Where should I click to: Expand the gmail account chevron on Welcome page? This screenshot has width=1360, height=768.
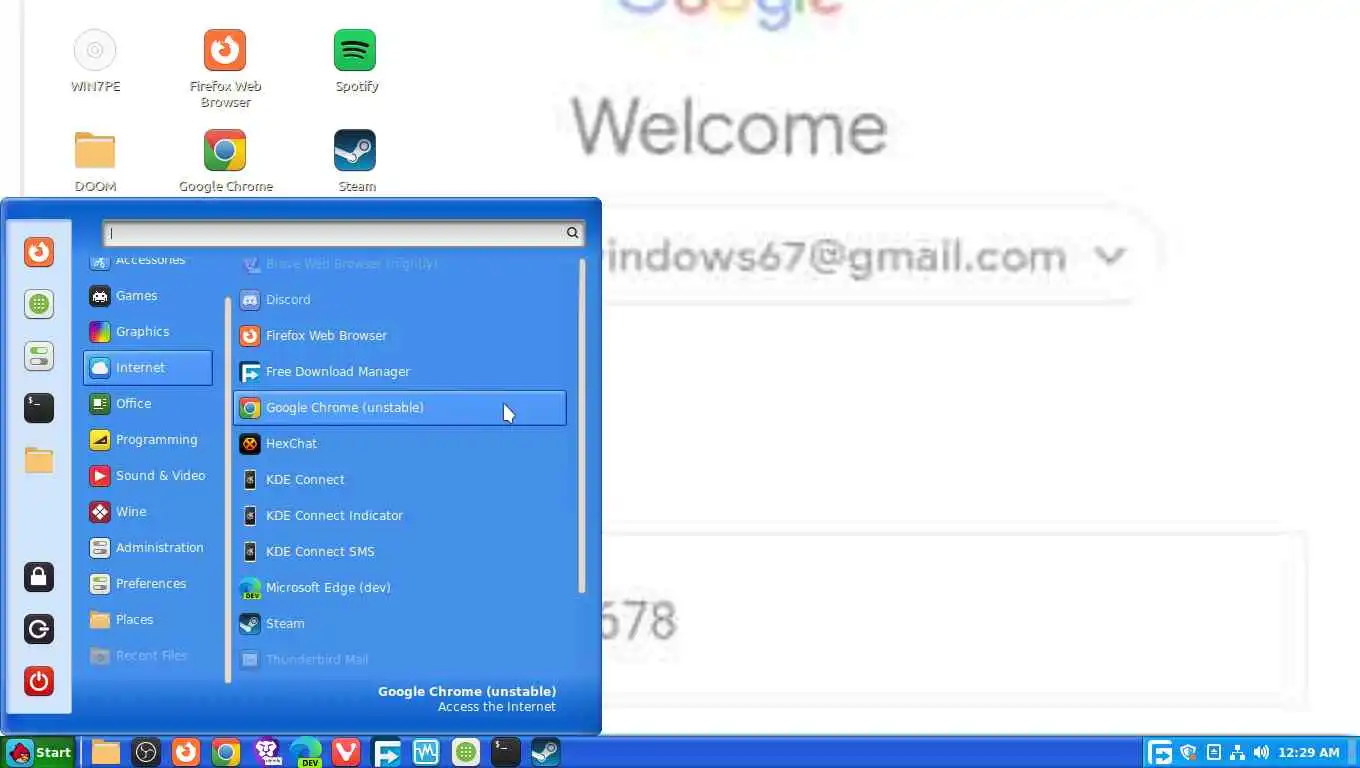pyautogui.click(x=1110, y=256)
